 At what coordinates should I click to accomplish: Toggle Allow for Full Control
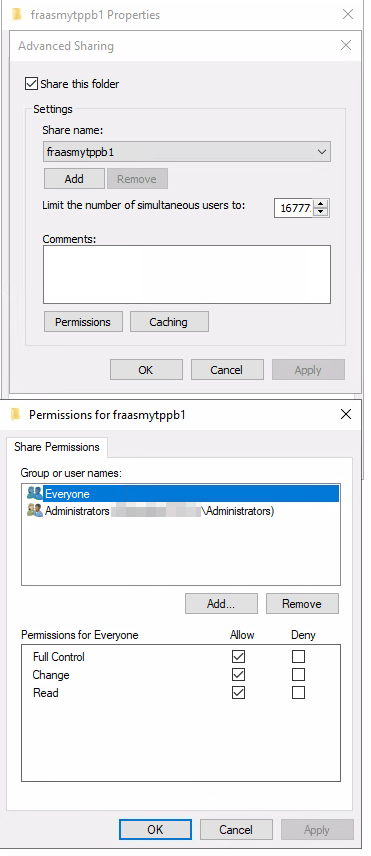click(238, 657)
